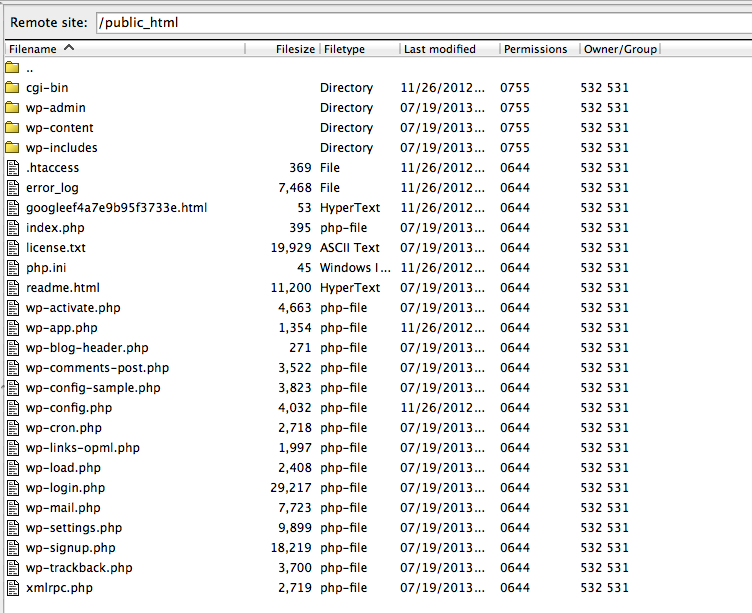
Task: Select the wp-login.php filename
Action: coord(65,488)
